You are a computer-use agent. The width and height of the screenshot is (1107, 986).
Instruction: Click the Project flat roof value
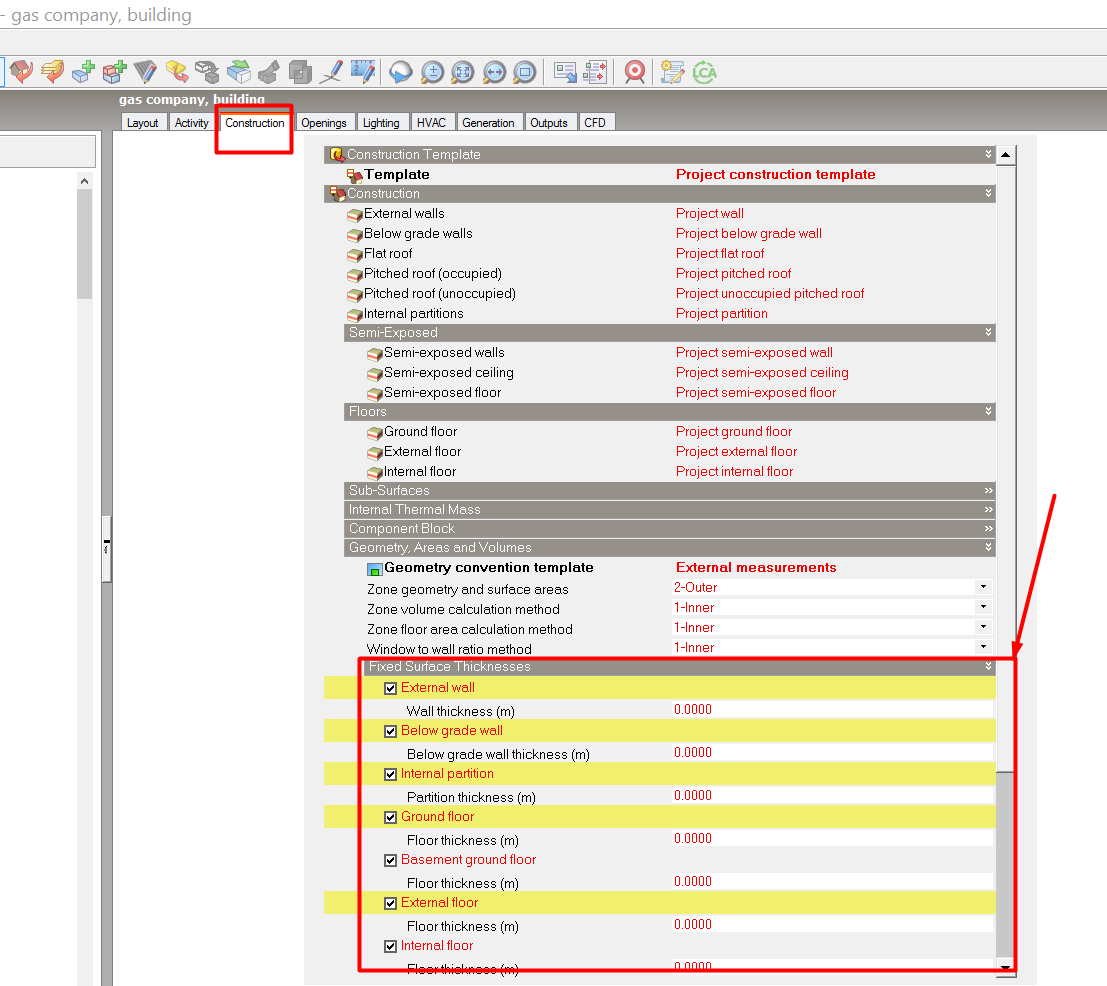720,253
